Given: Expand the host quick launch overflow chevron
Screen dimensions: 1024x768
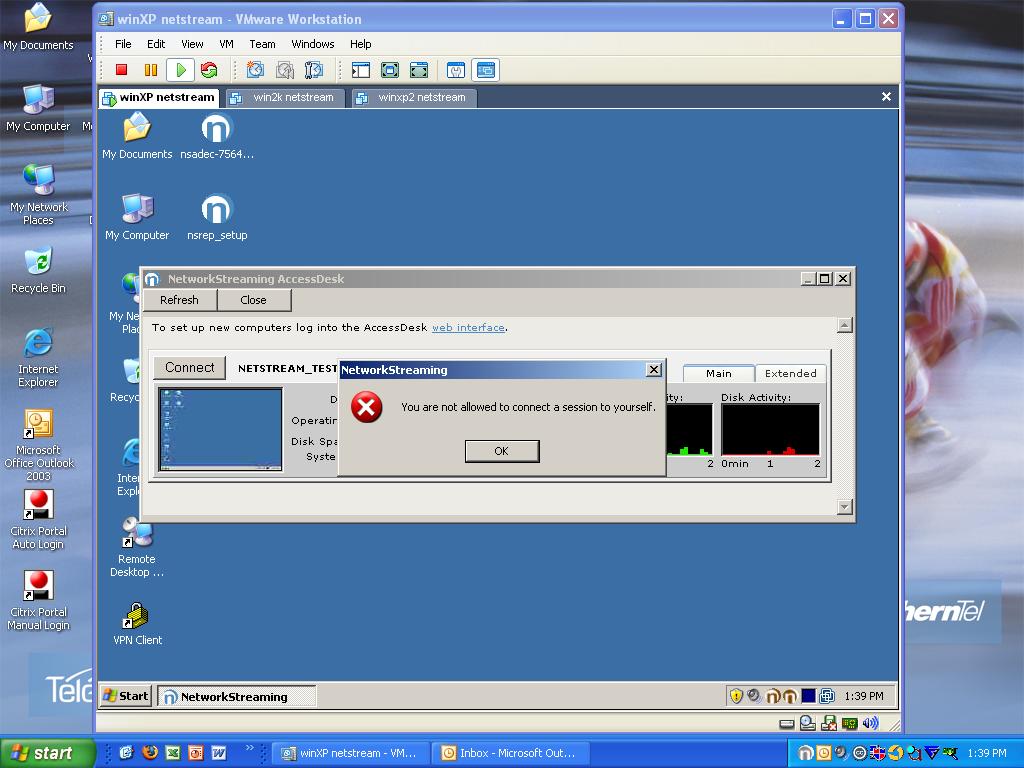Looking at the screenshot, I should [249, 748].
